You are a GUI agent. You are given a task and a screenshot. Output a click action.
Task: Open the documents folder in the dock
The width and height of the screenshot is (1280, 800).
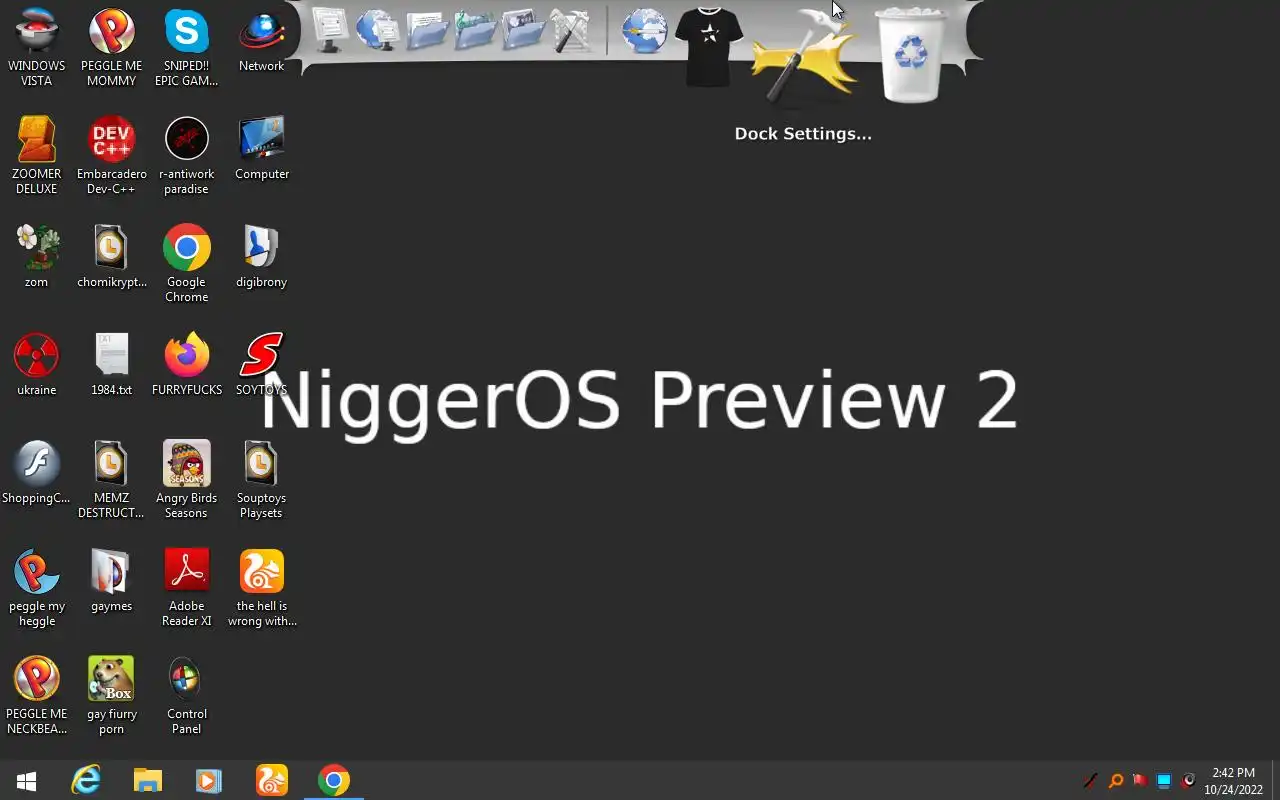coord(427,29)
